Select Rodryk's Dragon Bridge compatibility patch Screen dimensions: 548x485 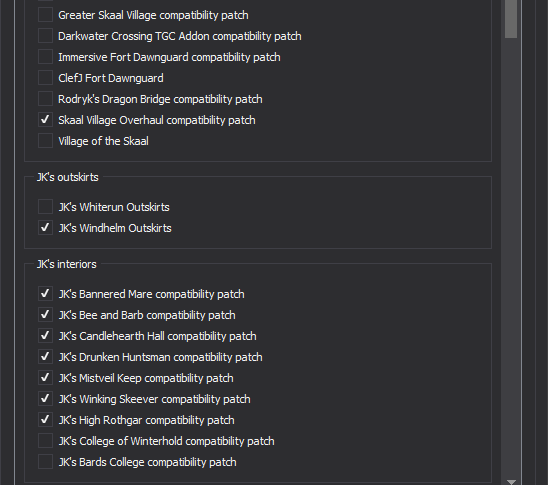45,99
